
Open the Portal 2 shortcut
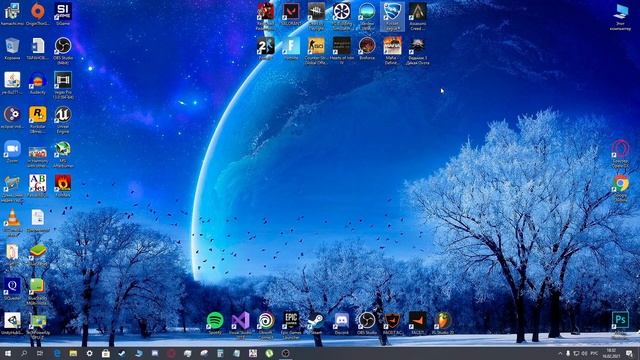265,49
